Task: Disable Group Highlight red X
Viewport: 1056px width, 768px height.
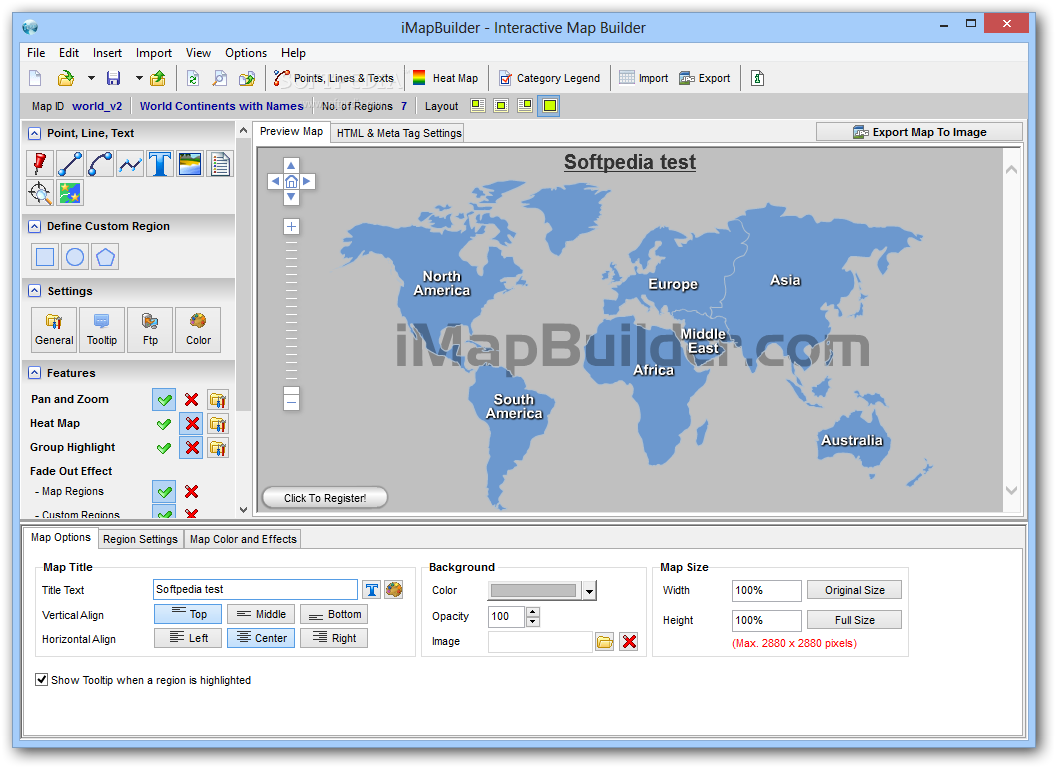Action: point(192,448)
